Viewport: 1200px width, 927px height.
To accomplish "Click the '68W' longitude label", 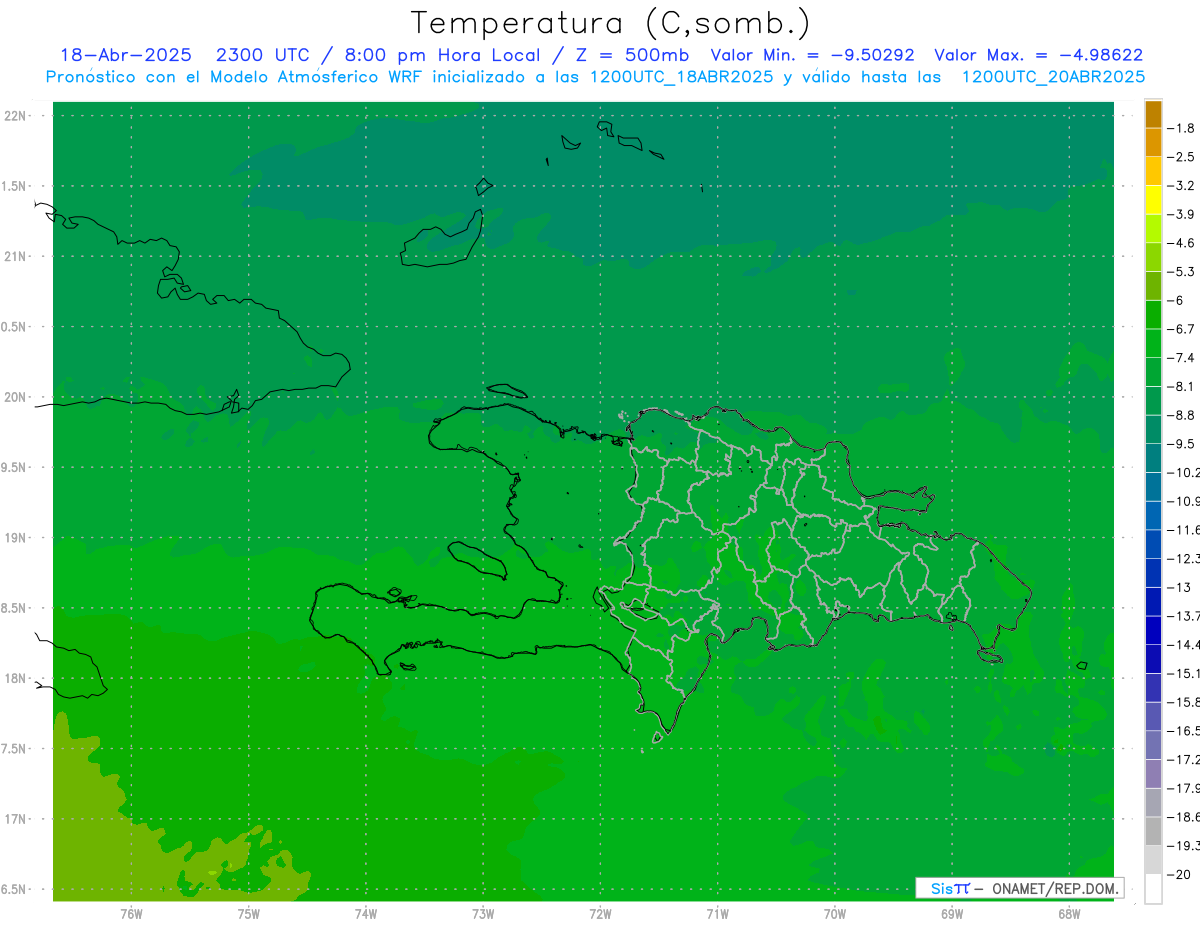I will coord(1069,914).
